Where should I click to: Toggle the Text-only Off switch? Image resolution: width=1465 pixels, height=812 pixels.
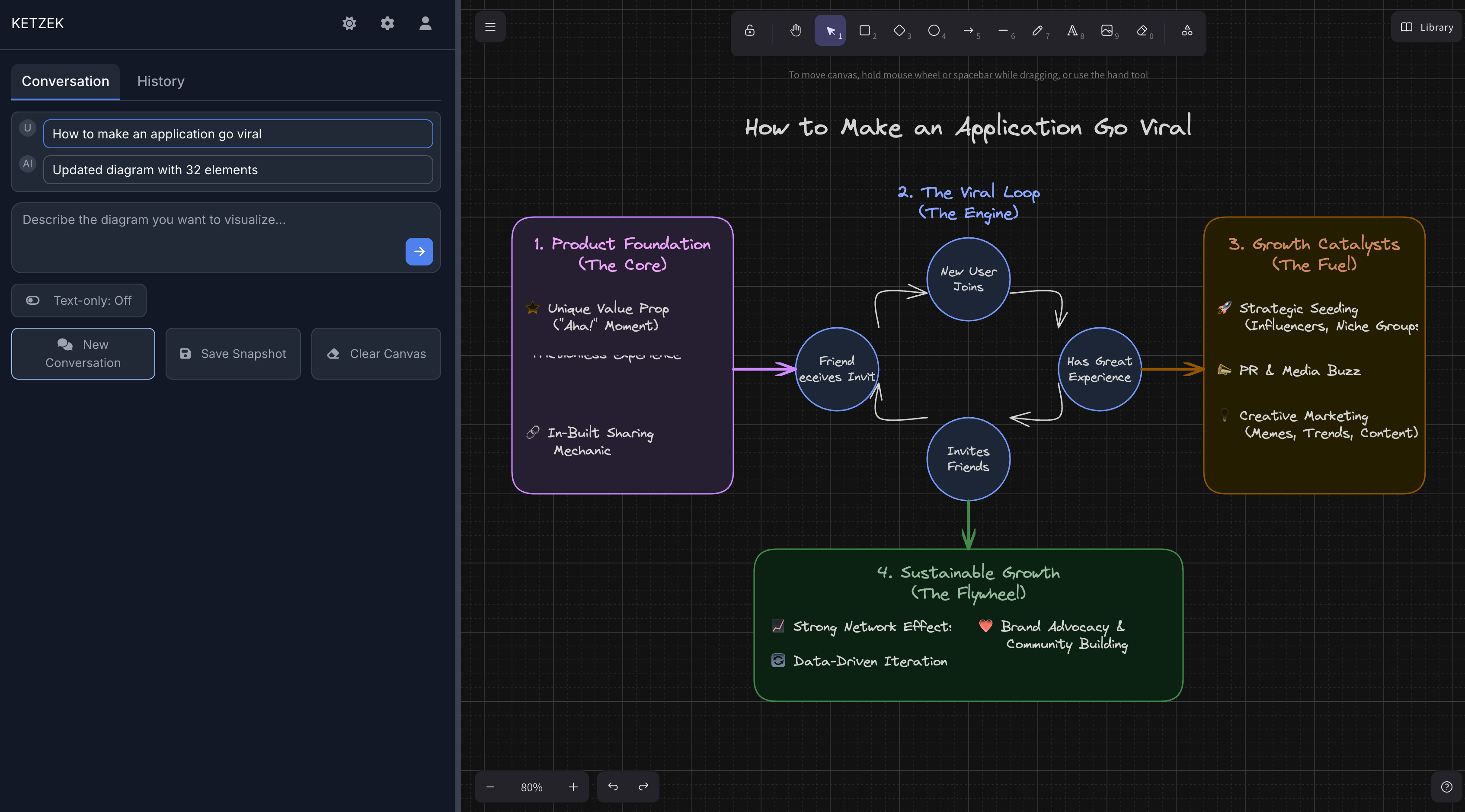79,300
